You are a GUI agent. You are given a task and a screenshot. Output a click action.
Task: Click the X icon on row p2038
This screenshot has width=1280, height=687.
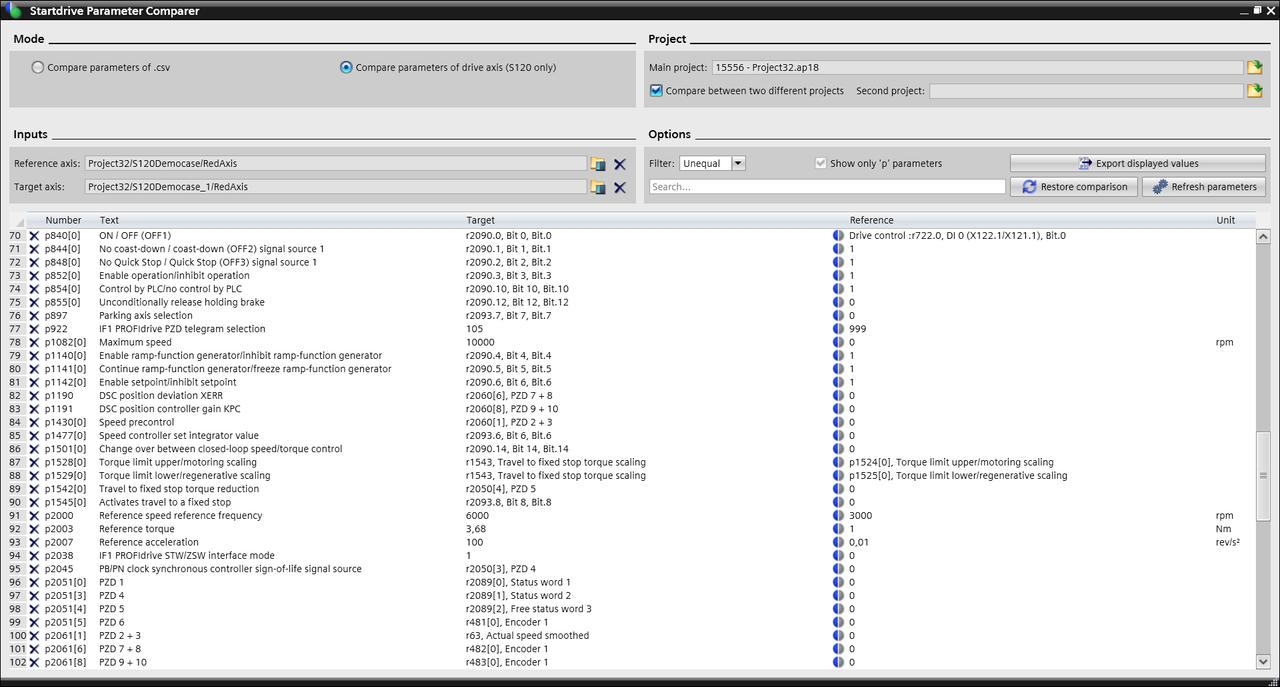[x=34, y=556]
